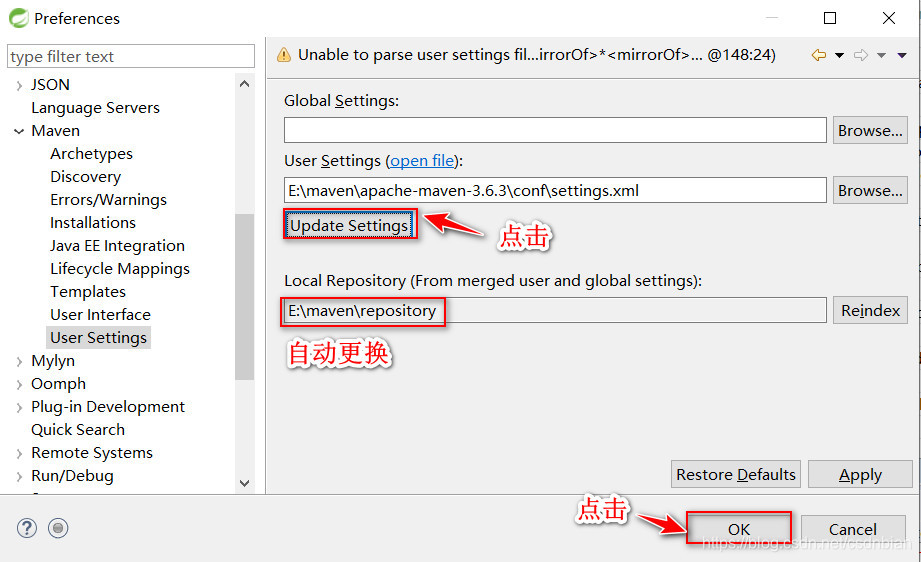Expand the Remote Systems node
Image resolution: width=921 pixels, height=562 pixels.
click(x=19, y=453)
